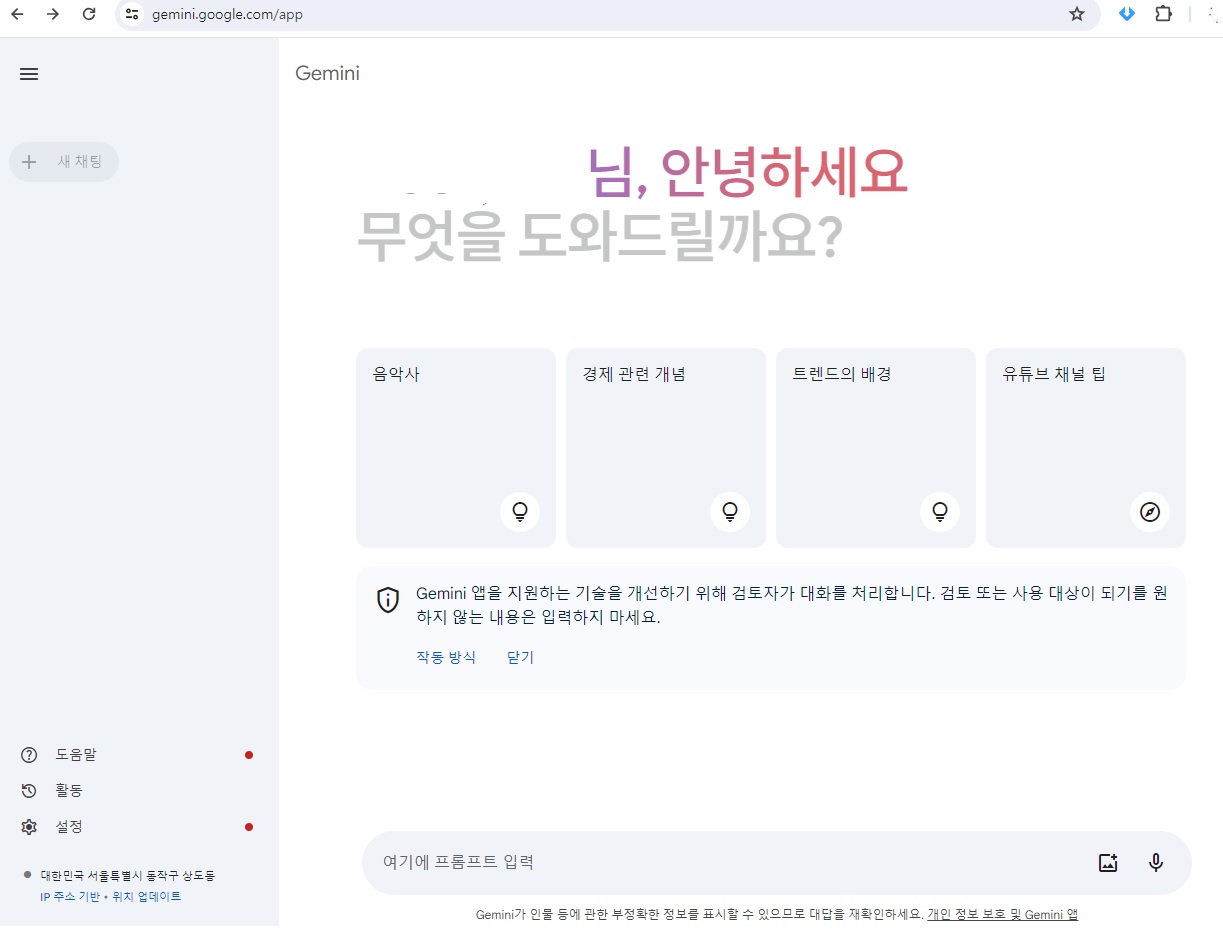Collapse sidebar with the hamburger menu icon
The width and height of the screenshot is (1223, 930).
(x=29, y=74)
